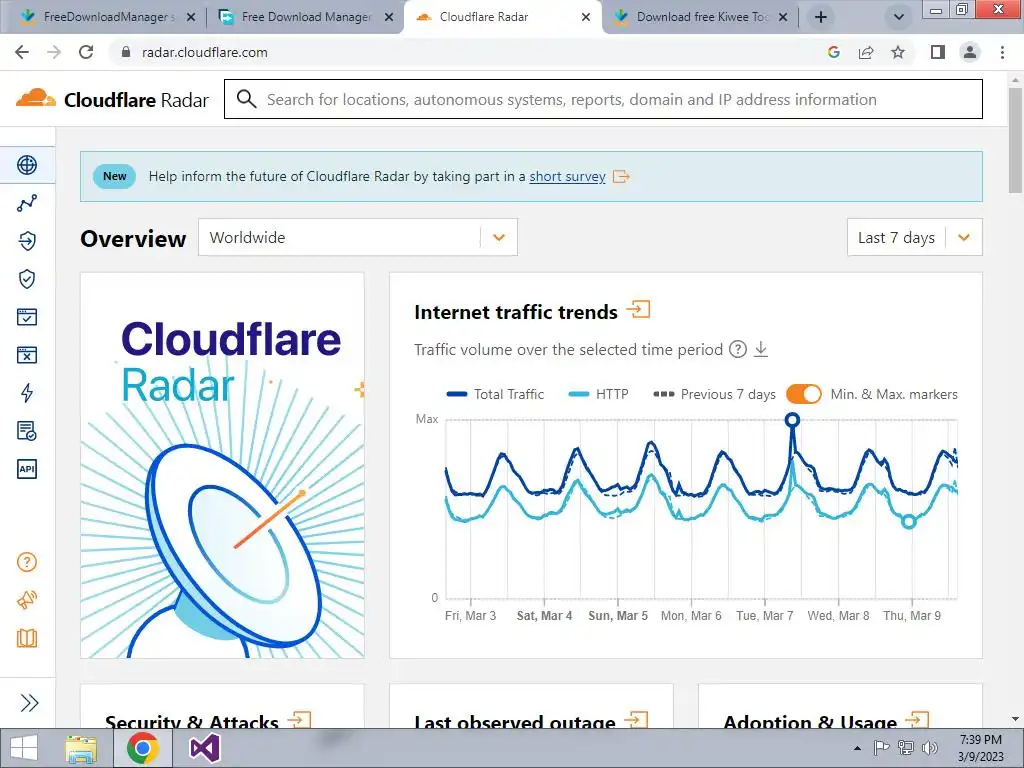Screen dimensions: 1024x768
Task: Open the orange book glossary sidebar icon
Action: [27, 638]
